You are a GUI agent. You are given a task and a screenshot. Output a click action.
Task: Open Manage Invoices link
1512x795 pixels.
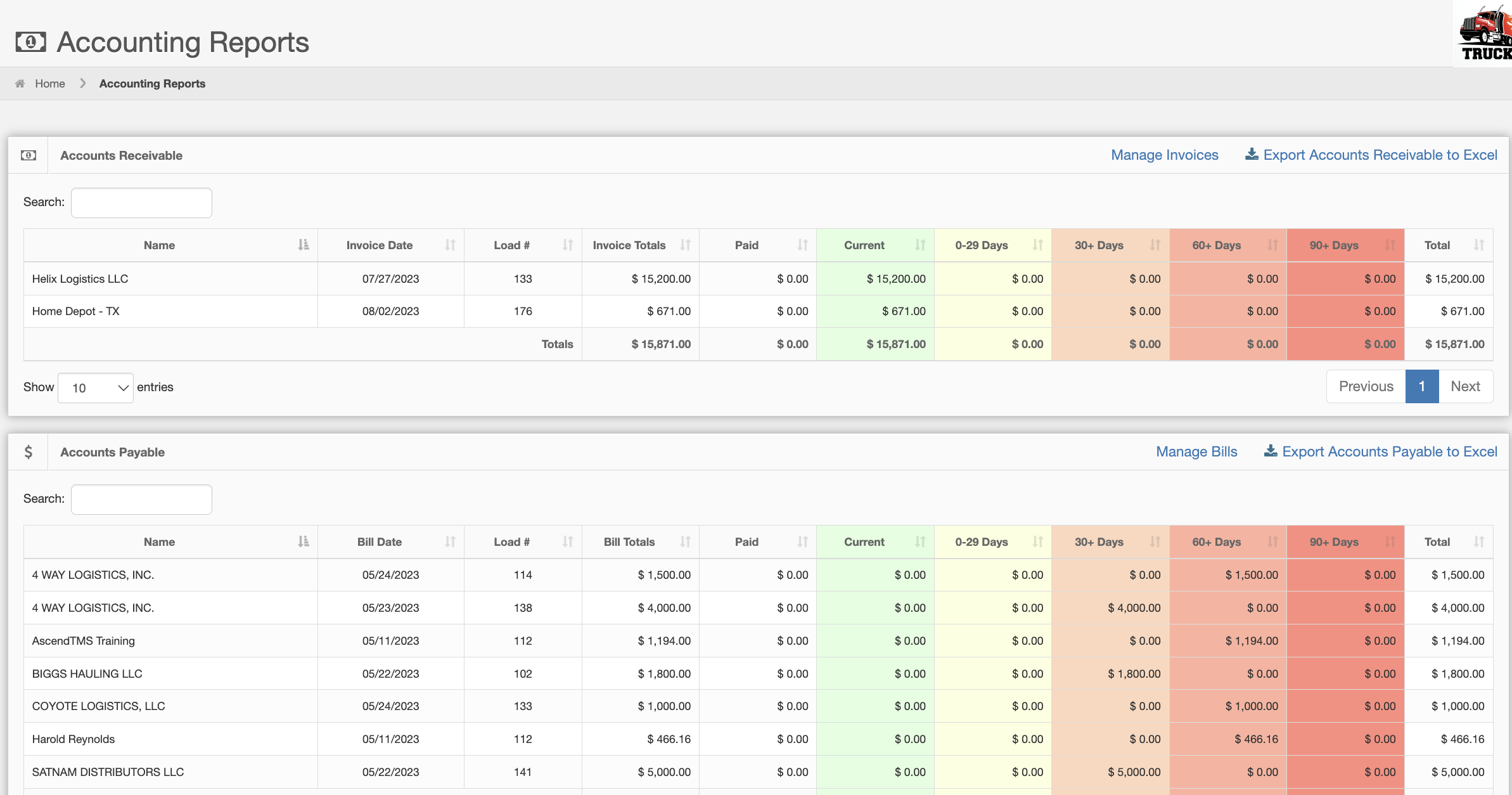pos(1164,155)
